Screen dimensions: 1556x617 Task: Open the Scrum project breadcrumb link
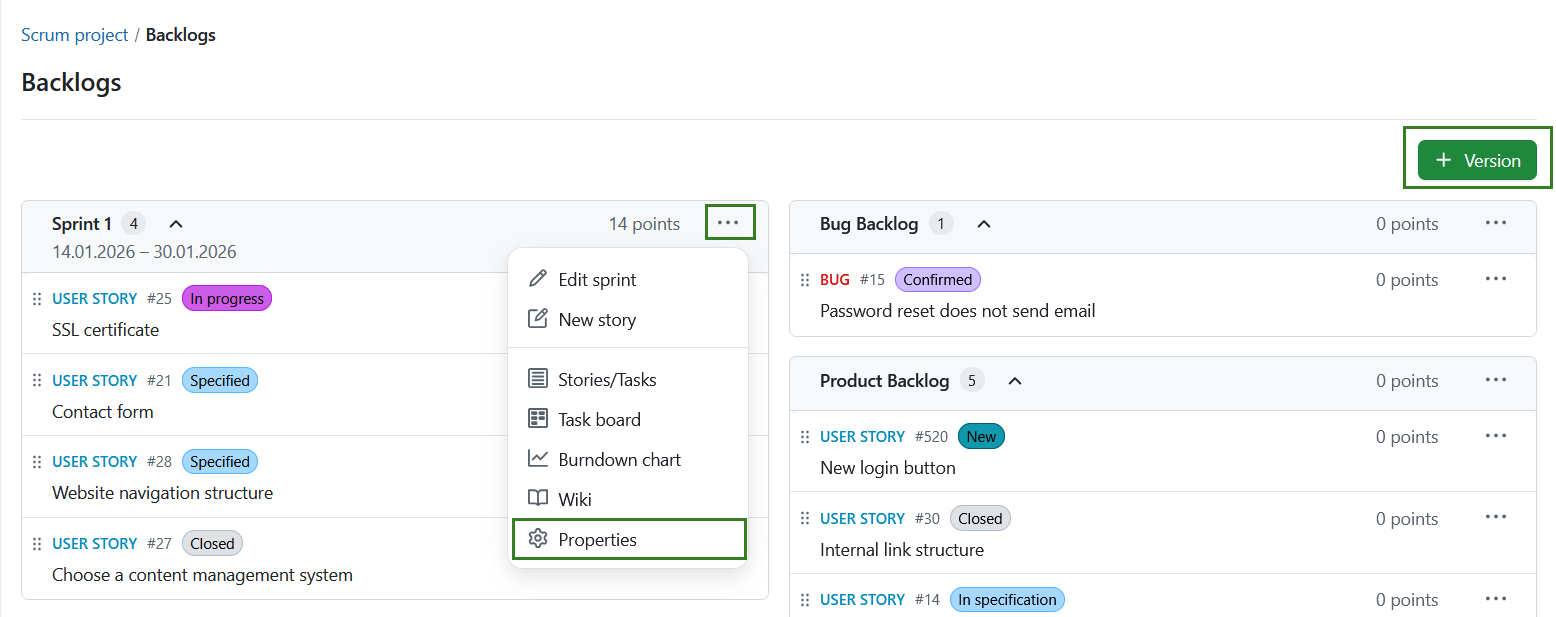tap(74, 34)
